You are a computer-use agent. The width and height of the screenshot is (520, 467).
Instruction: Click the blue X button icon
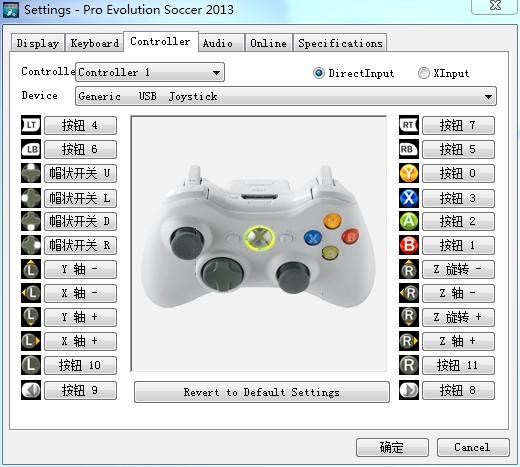coord(409,198)
